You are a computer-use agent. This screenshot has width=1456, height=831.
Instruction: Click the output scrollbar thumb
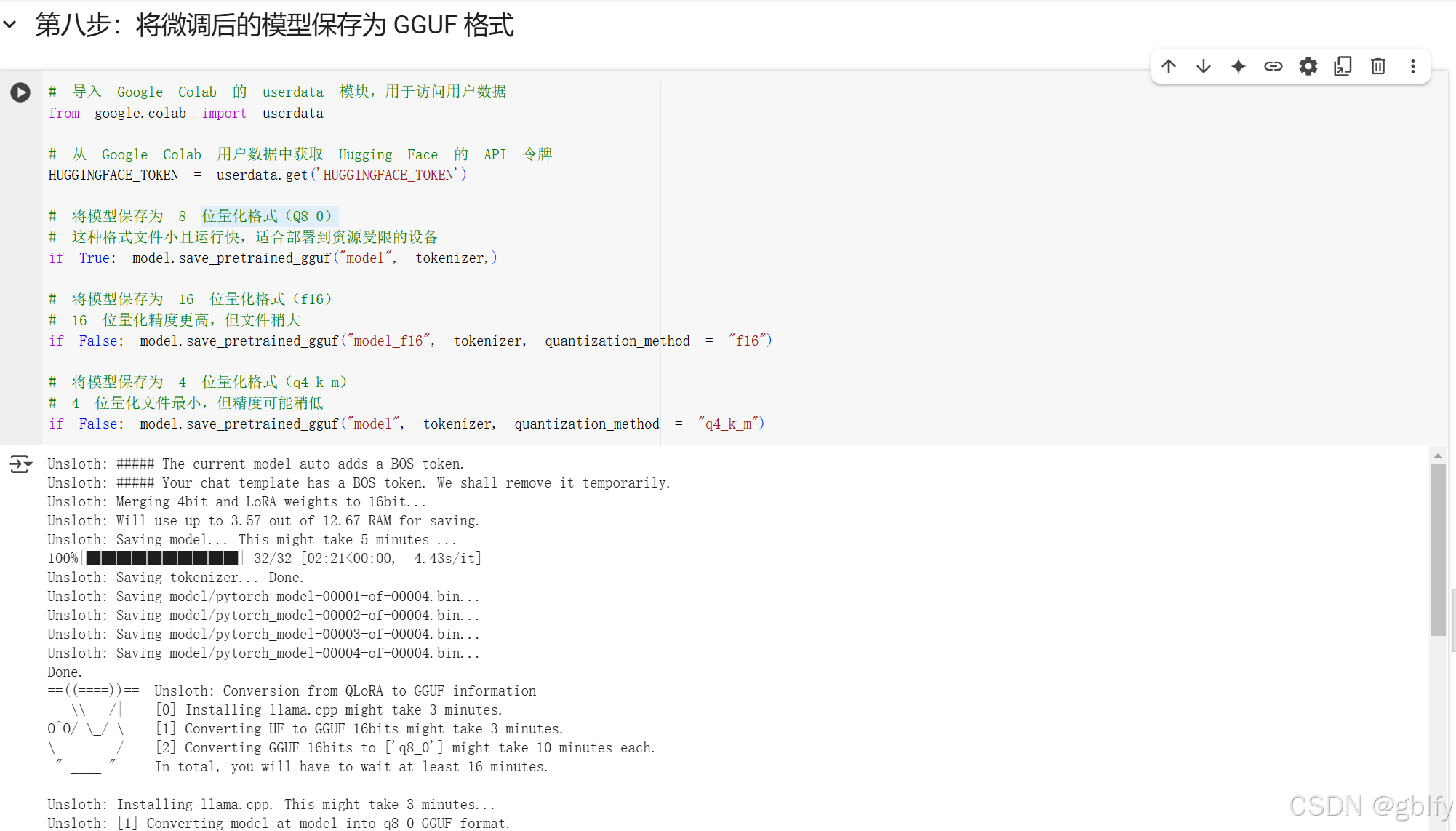[1438, 549]
